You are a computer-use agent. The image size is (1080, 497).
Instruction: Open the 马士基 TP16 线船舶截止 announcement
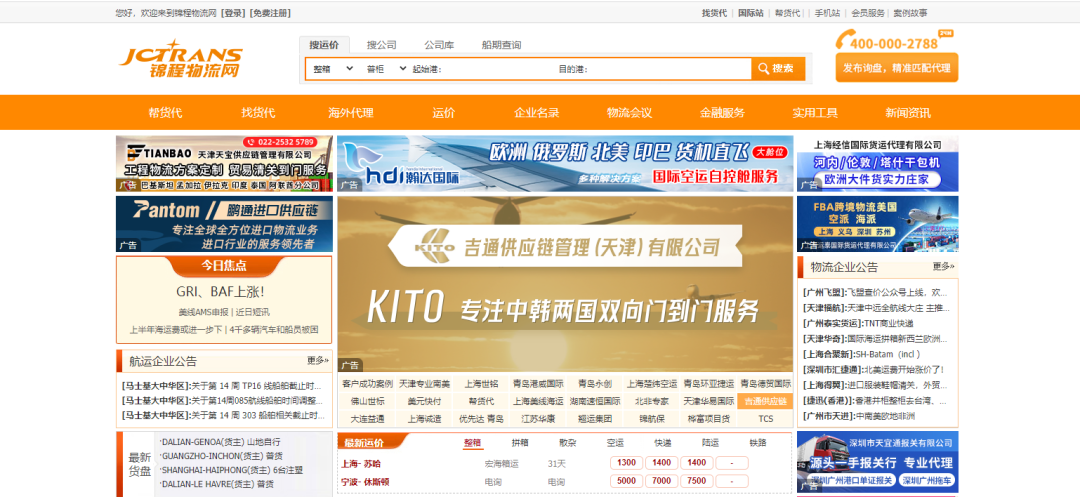click(x=221, y=385)
